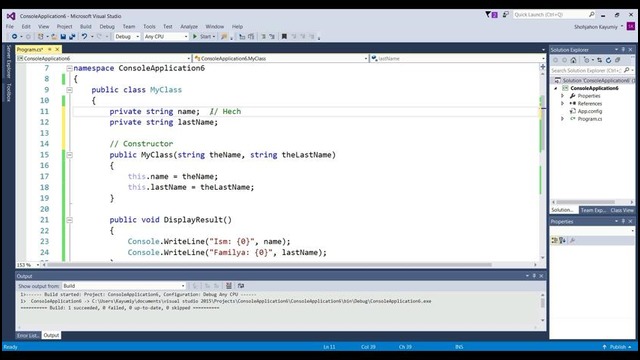This screenshot has height=360, width=640.
Task: Click the Undo arrow icon
Action: 84,36
